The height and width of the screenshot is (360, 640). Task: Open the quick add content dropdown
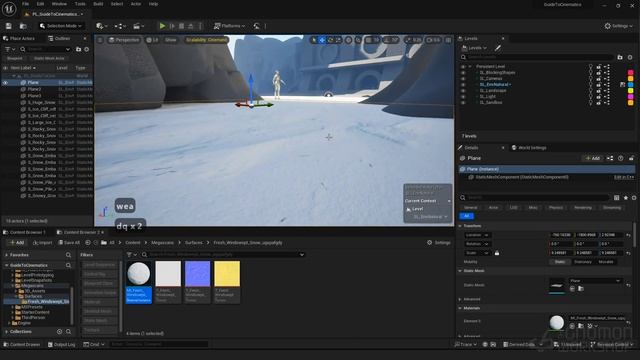[x=101, y=26]
